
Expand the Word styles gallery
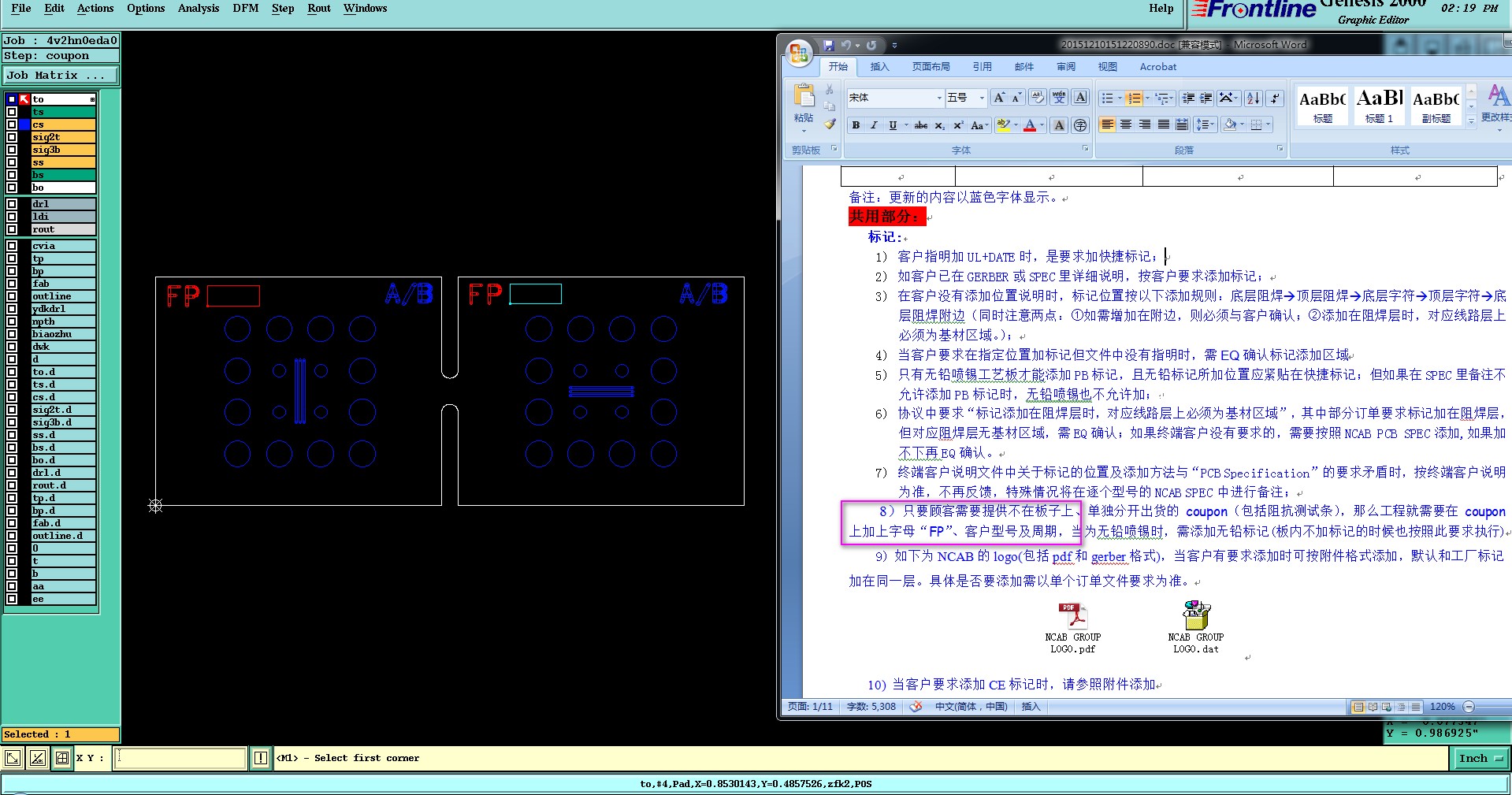[1471, 122]
